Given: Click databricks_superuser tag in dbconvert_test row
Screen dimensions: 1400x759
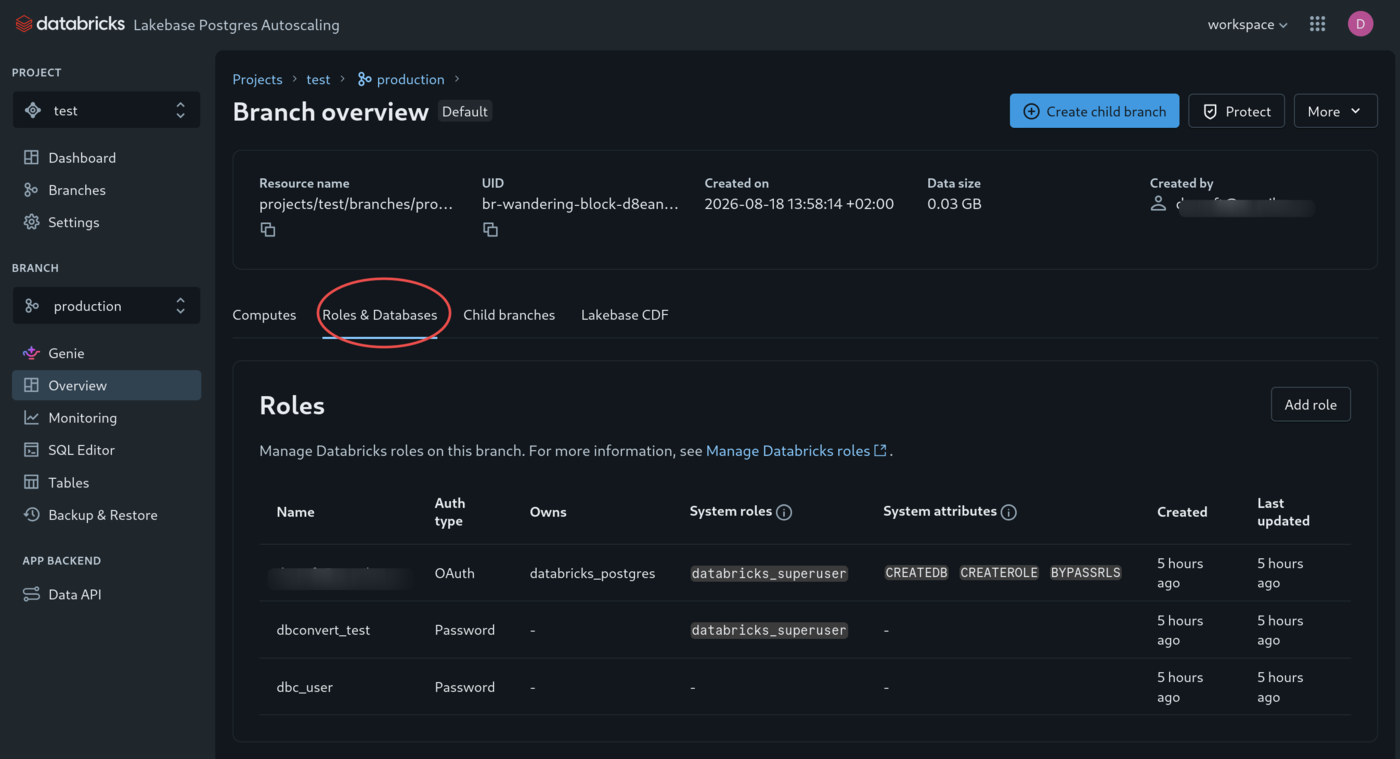Looking at the screenshot, I should (x=769, y=630).
